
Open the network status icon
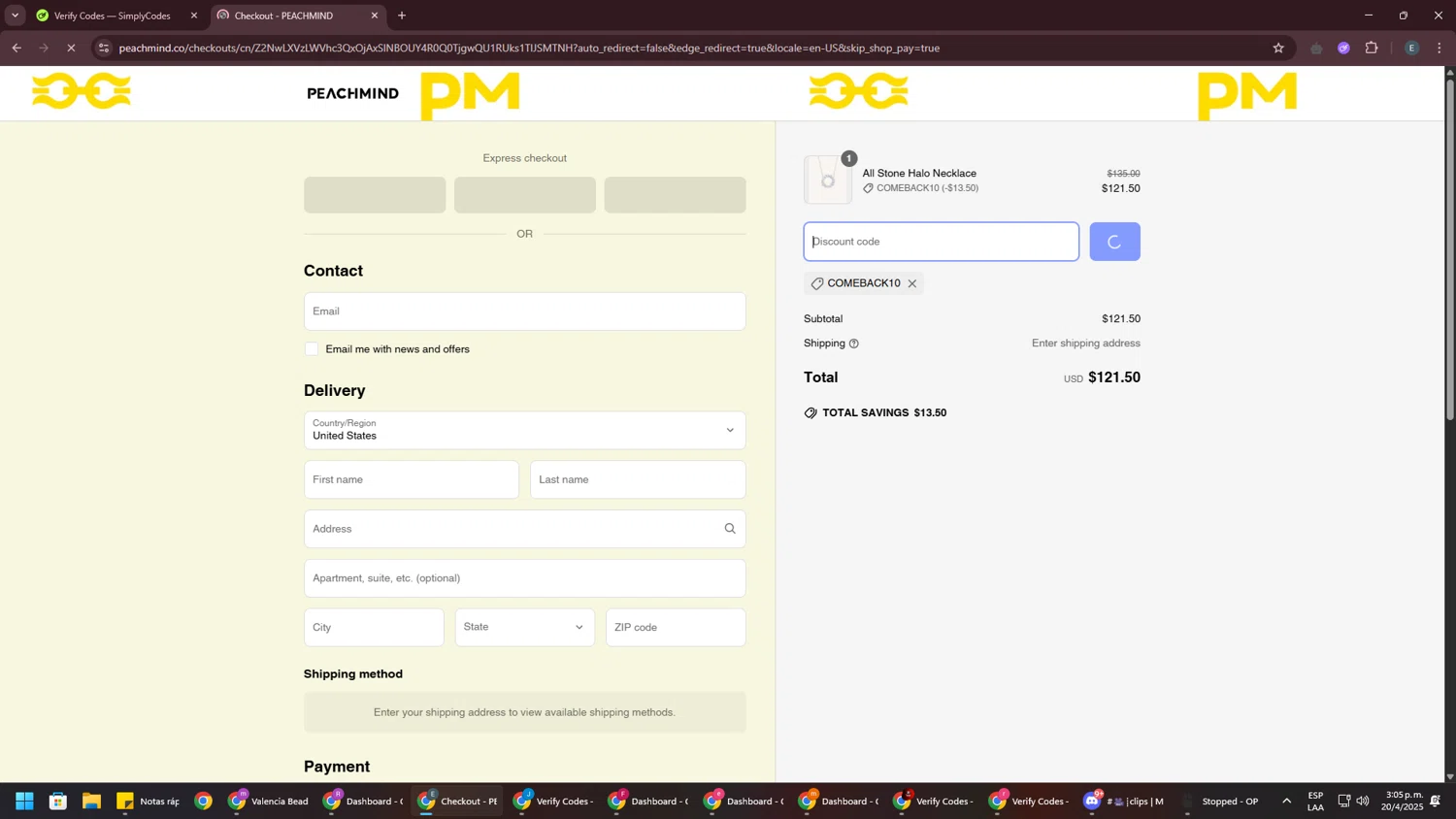coord(1344,802)
